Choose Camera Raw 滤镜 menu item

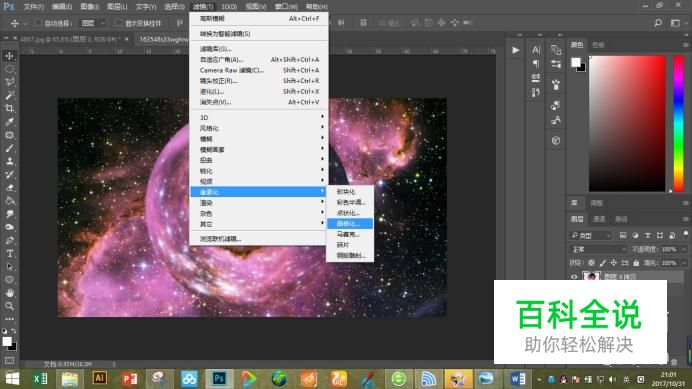point(259,70)
